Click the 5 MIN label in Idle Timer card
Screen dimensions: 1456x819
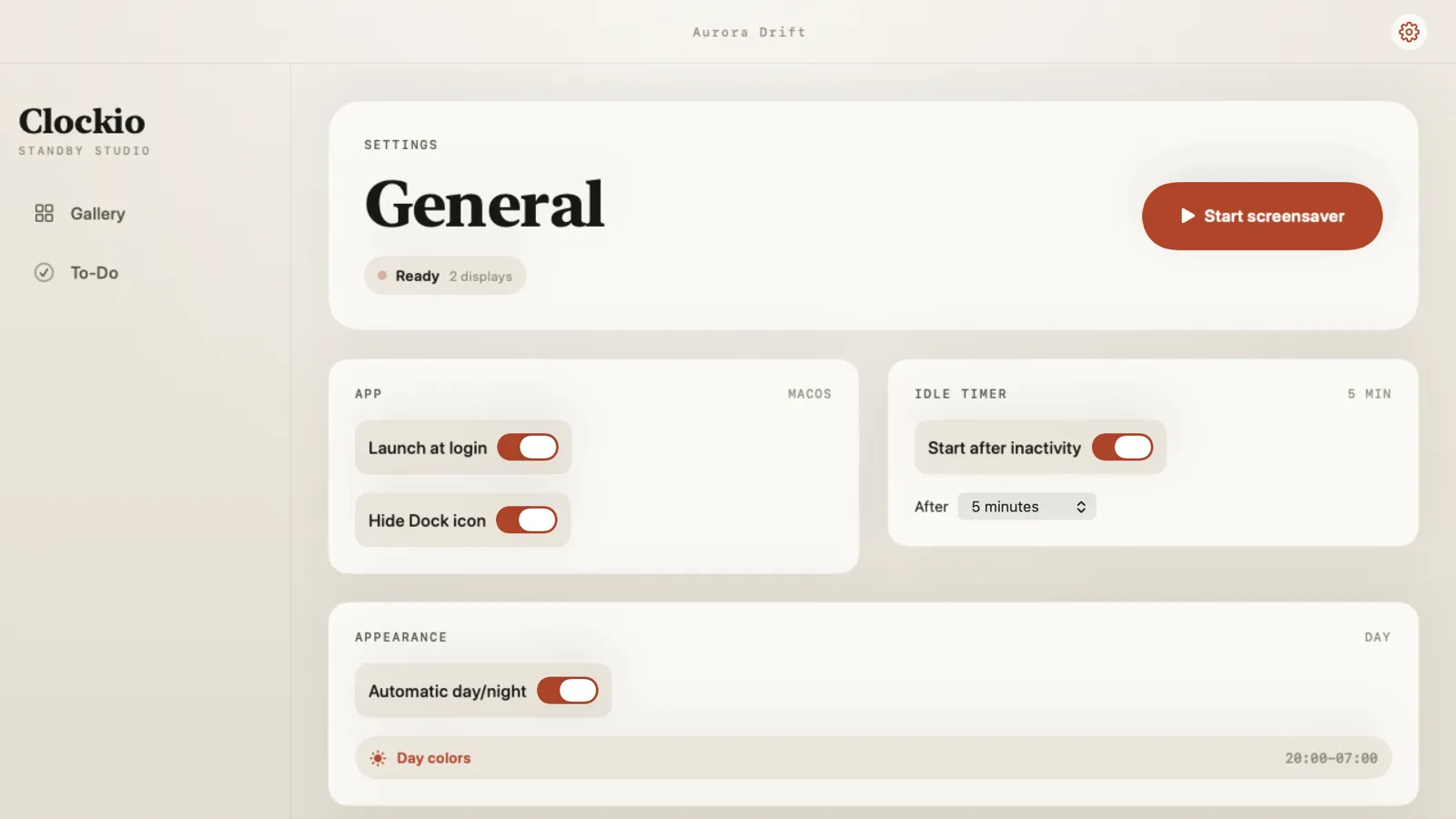pos(1370,394)
